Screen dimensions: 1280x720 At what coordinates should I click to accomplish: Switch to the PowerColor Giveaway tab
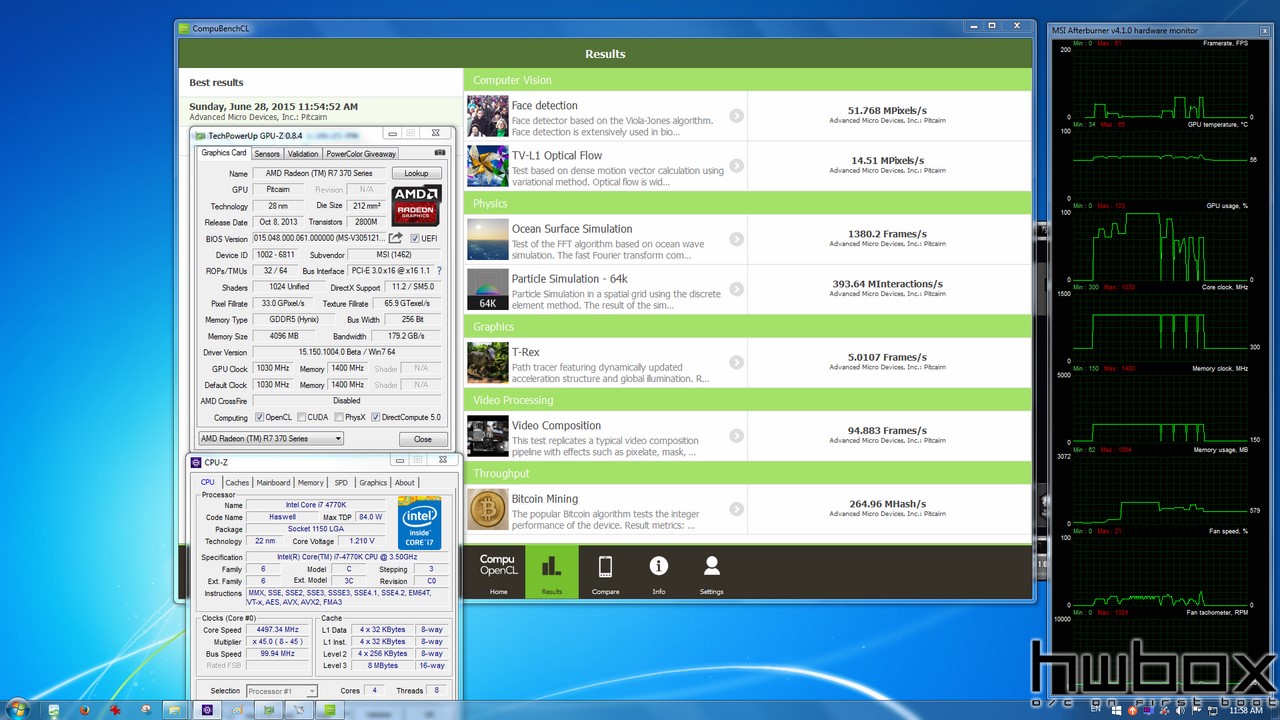[x=361, y=154]
